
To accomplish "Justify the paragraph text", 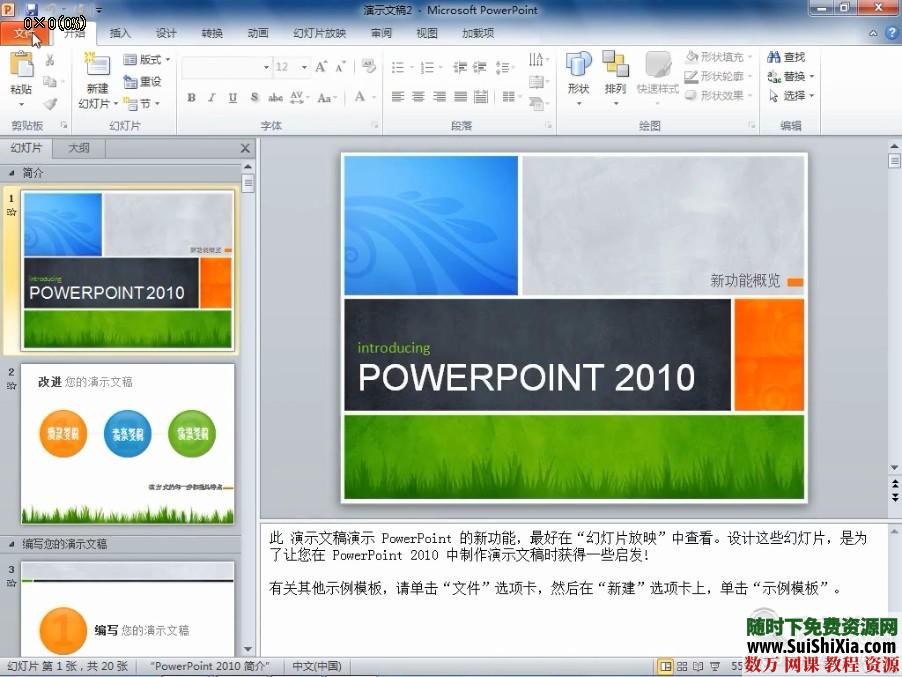I will pyautogui.click(x=460, y=97).
